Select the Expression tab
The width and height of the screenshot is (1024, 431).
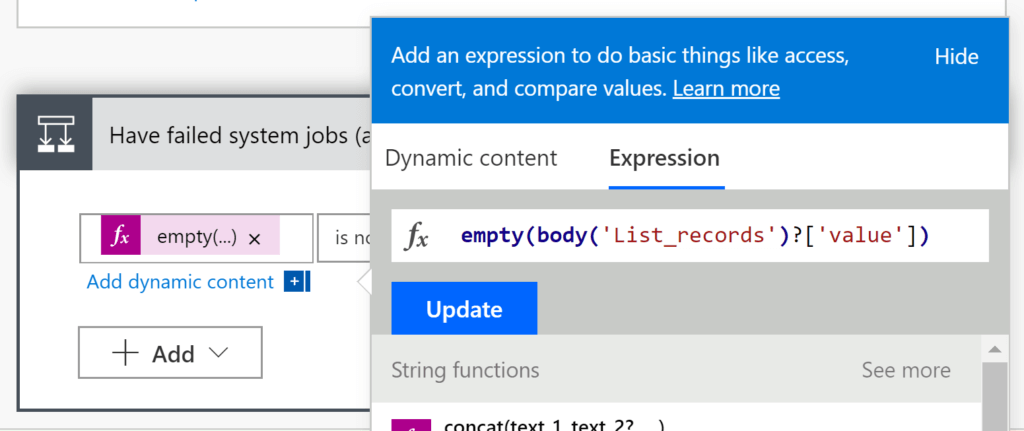coord(664,158)
